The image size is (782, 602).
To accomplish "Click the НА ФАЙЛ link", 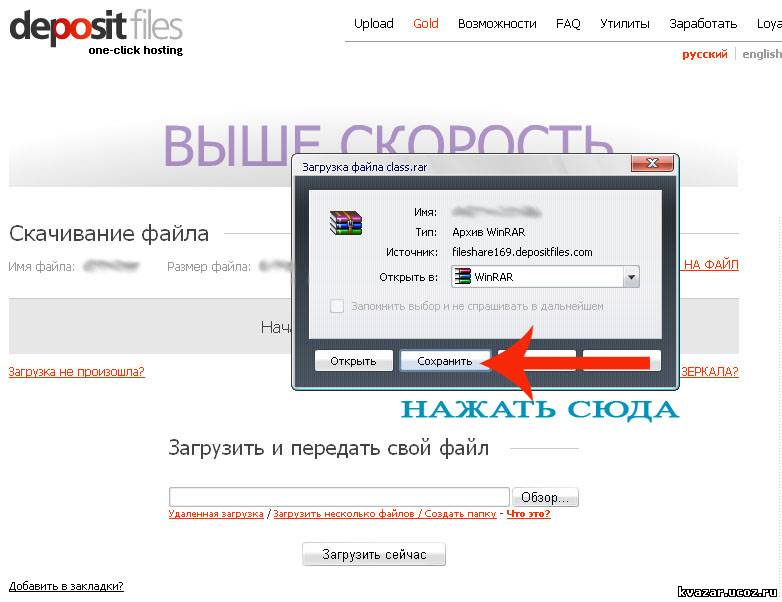I will click(711, 264).
